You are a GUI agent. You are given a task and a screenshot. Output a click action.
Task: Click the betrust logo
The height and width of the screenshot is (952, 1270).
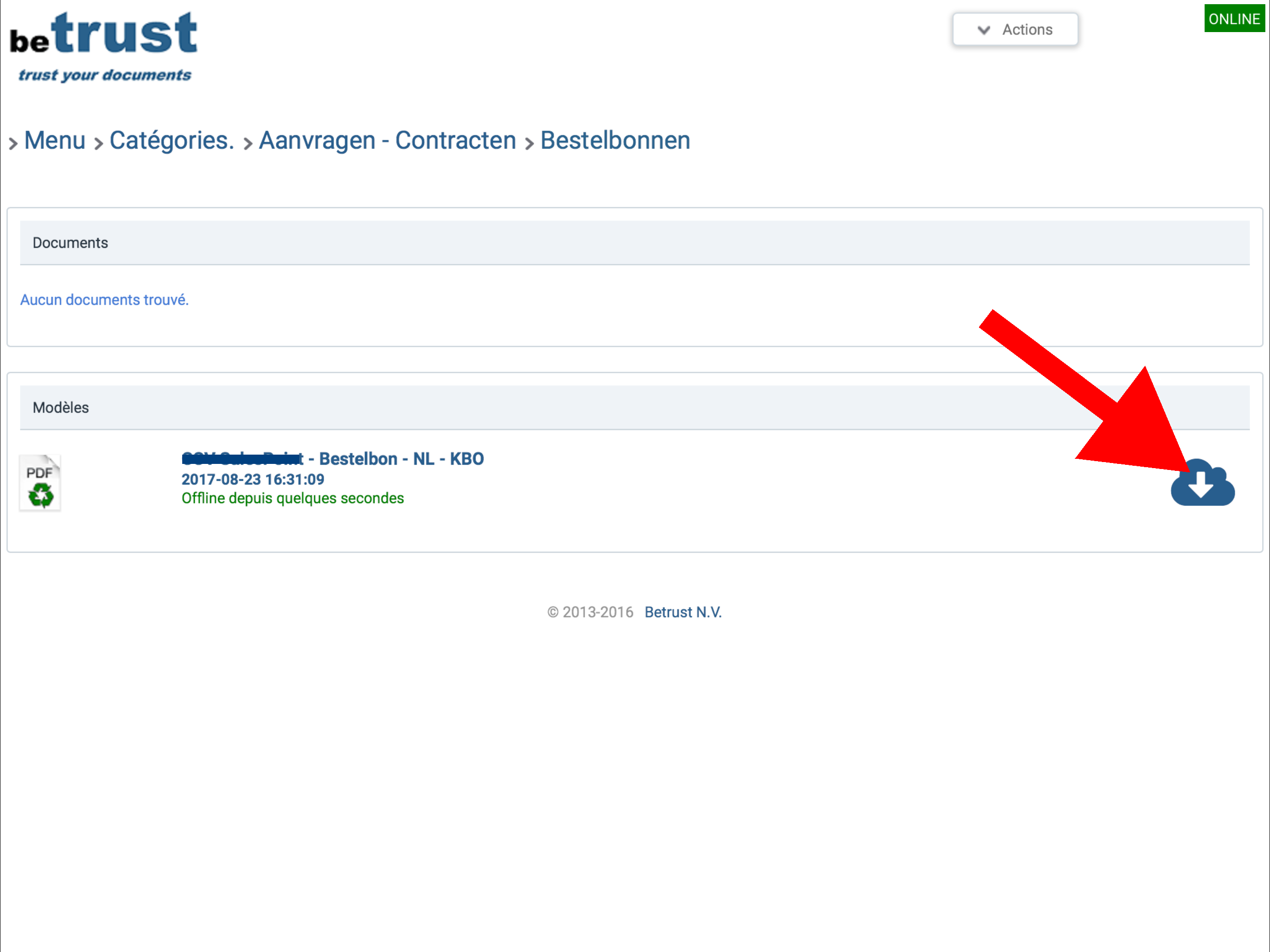pos(103,46)
